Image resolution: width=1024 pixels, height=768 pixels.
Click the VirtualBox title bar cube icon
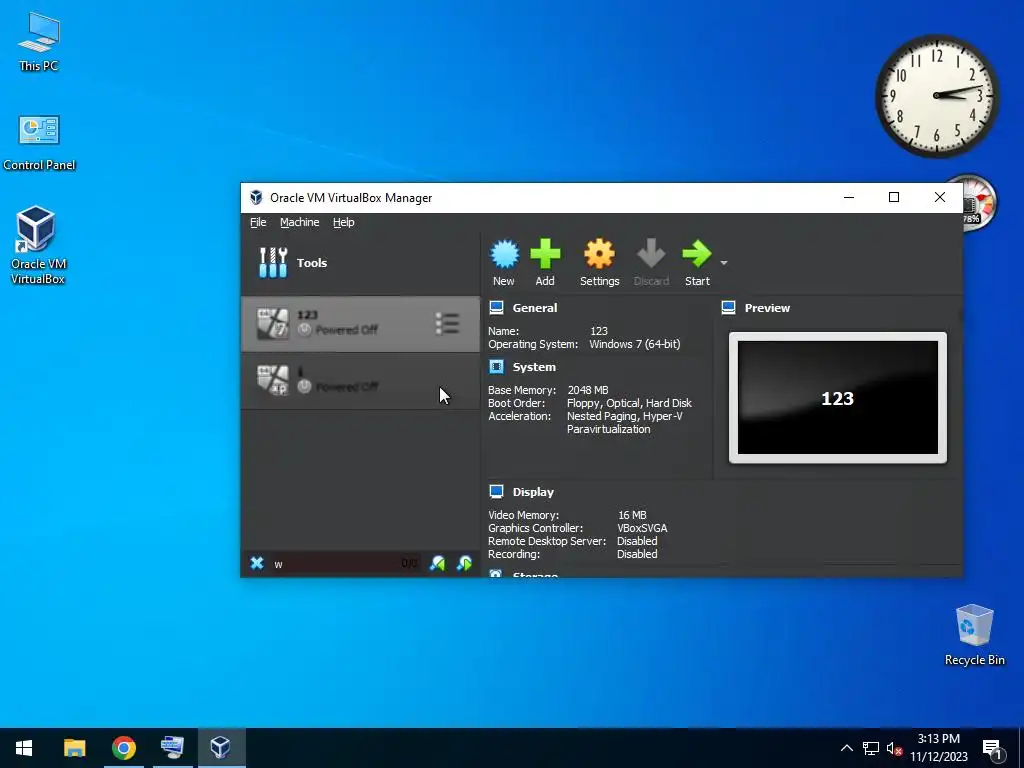[x=256, y=198]
